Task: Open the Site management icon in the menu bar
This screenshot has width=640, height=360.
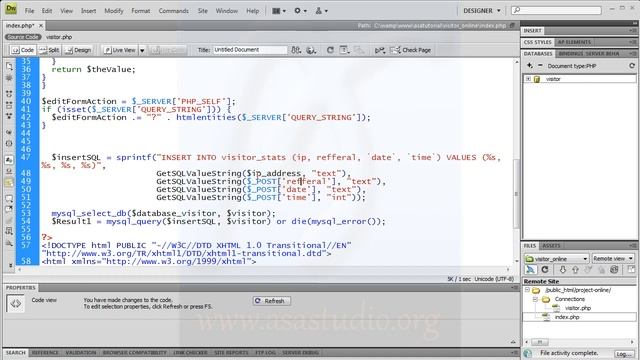Action: [321, 11]
